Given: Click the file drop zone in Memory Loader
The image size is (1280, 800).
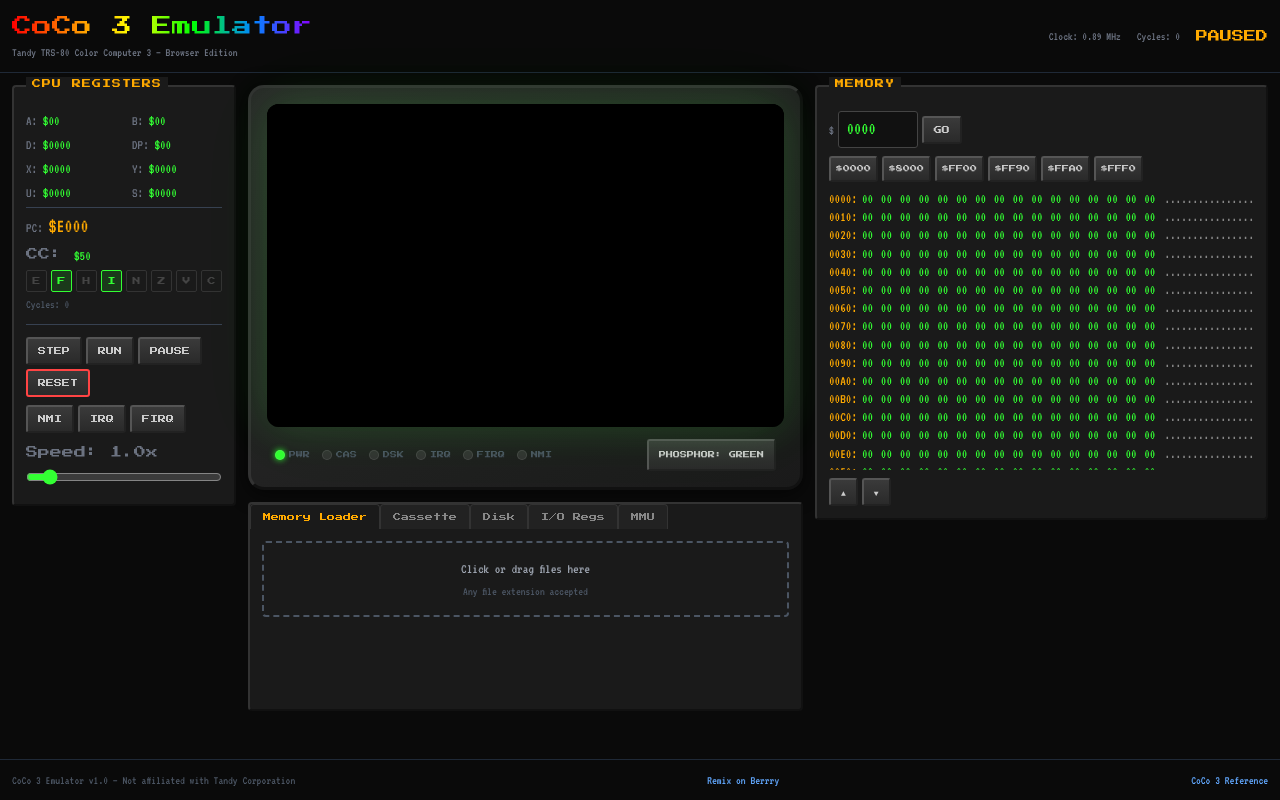Looking at the screenshot, I should 524,578.
